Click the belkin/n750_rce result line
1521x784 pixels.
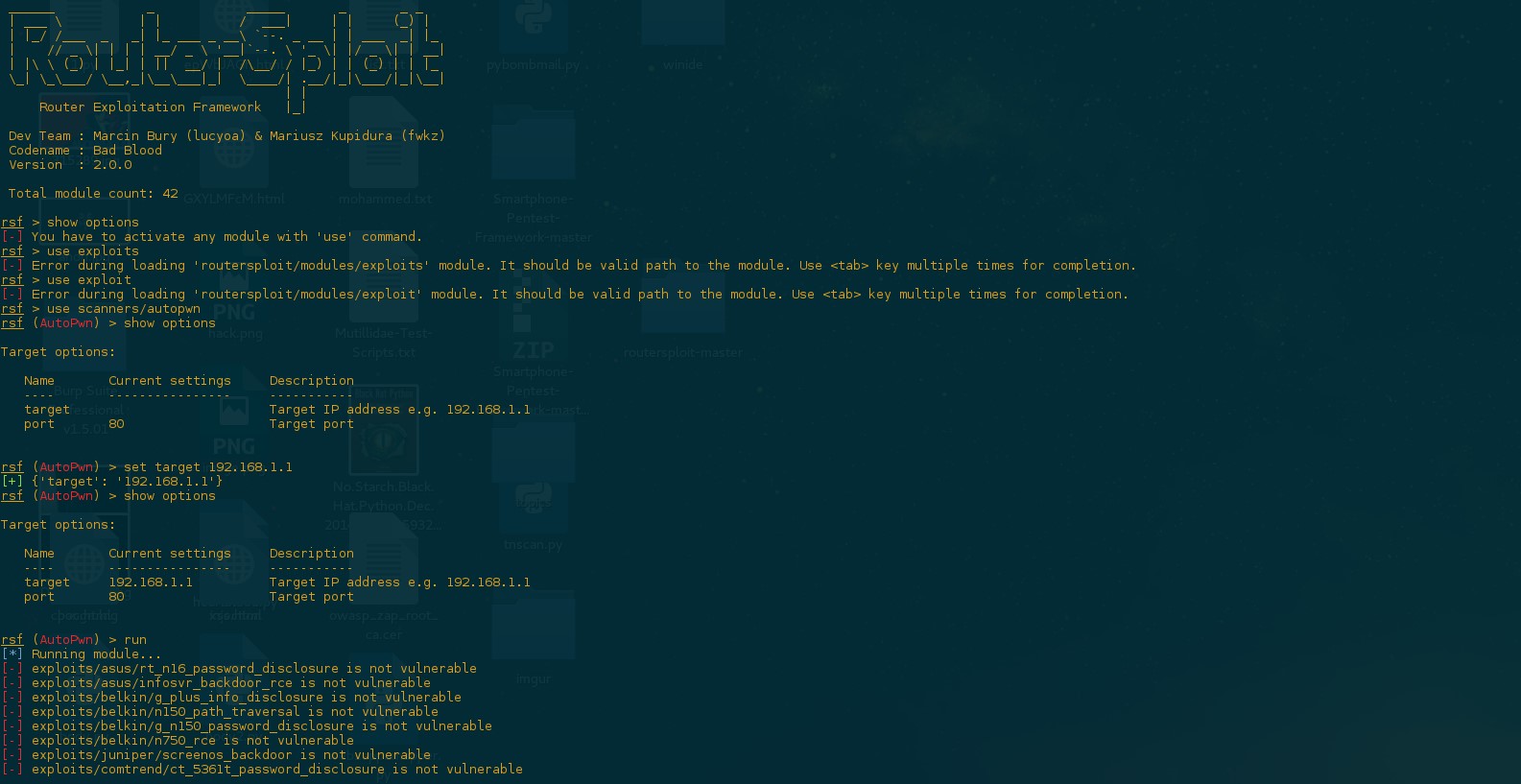click(178, 741)
